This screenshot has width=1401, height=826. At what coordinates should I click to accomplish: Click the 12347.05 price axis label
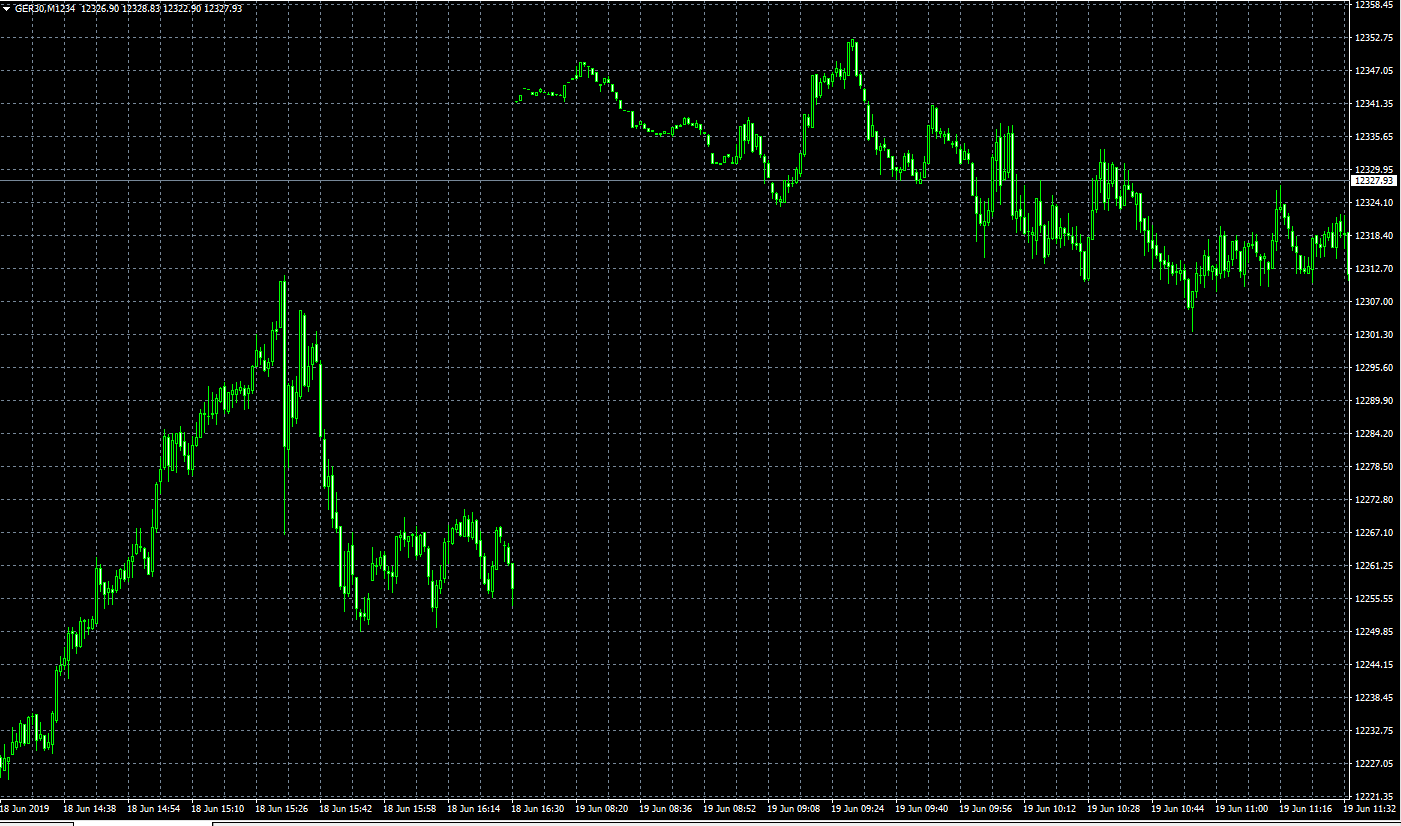coord(1375,71)
